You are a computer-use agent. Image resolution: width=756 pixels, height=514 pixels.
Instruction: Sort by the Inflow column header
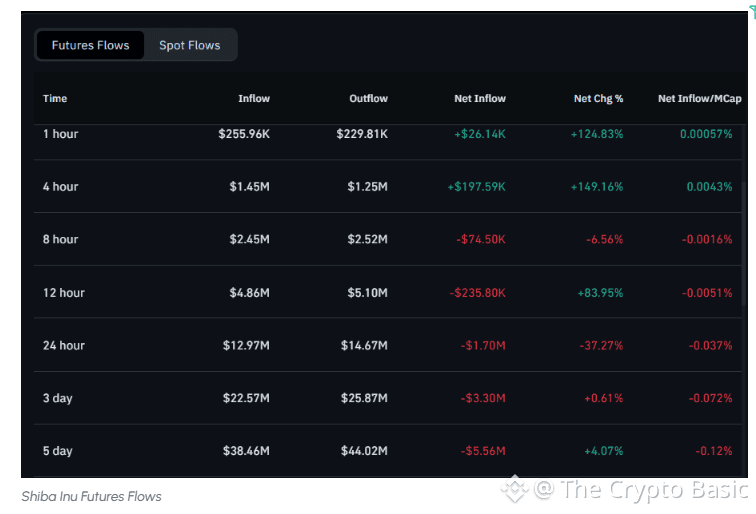coord(254,99)
